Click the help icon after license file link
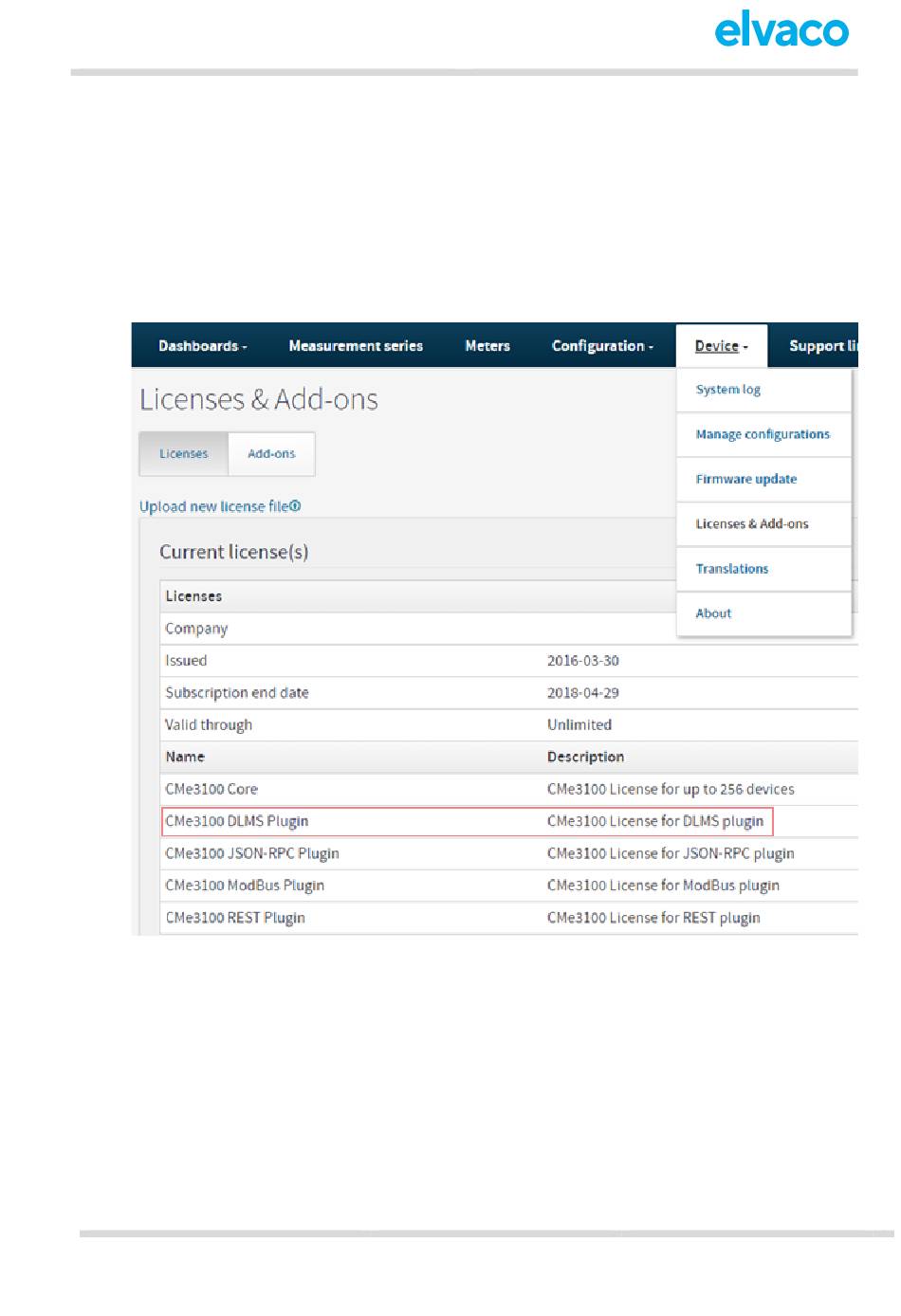 click(295, 505)
